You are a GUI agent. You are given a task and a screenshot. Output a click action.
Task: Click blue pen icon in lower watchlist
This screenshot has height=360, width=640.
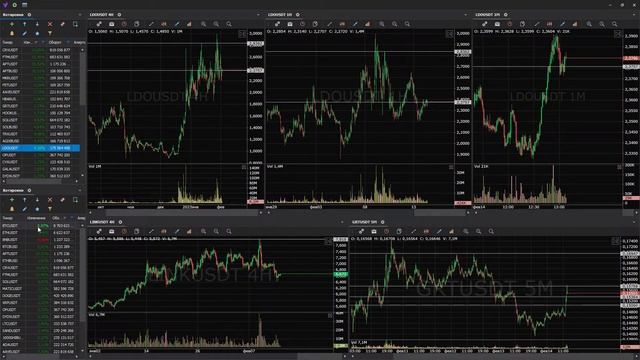coord(24,209)
